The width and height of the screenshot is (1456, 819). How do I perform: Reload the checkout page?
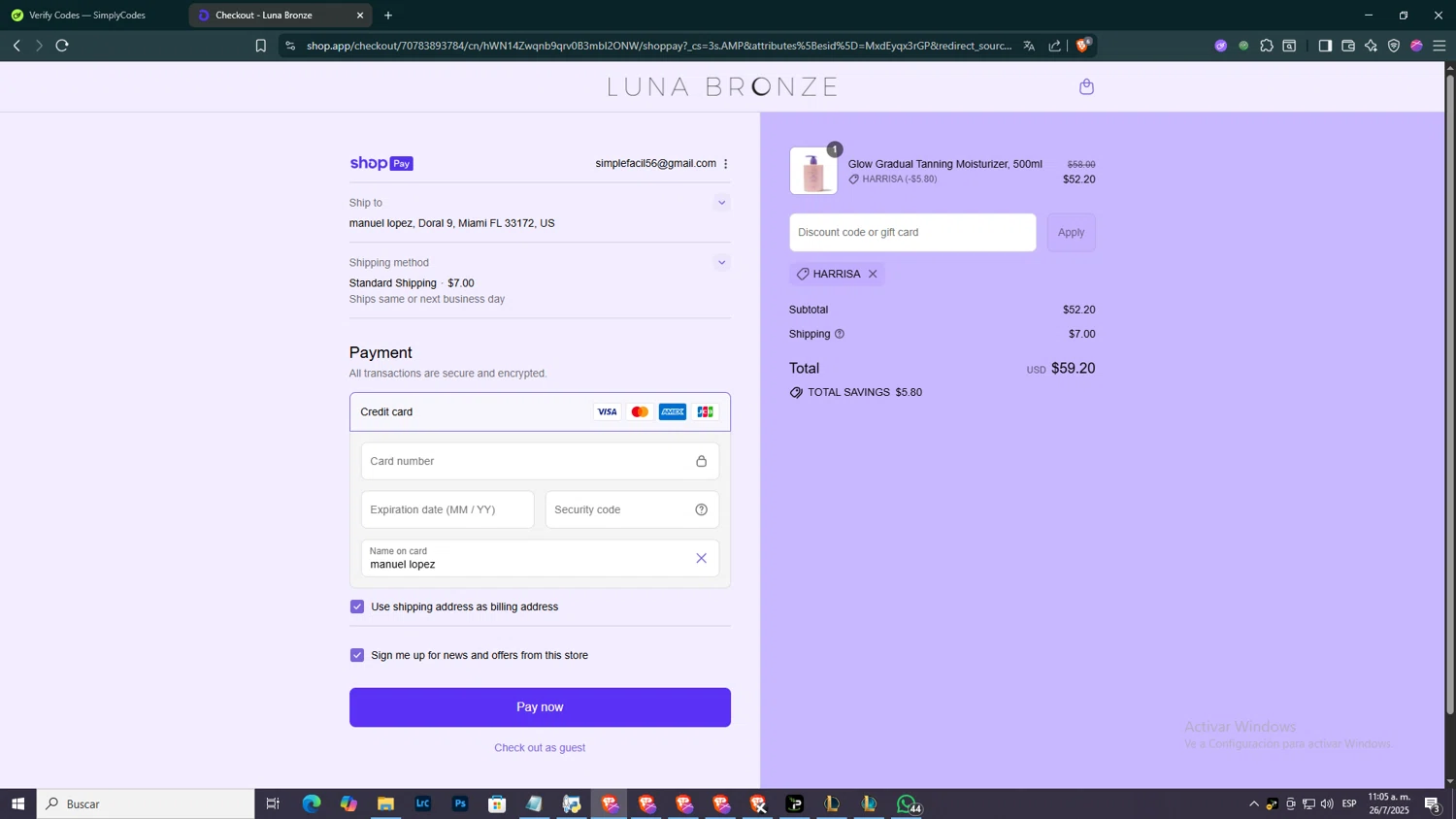[x=62, y=46]
